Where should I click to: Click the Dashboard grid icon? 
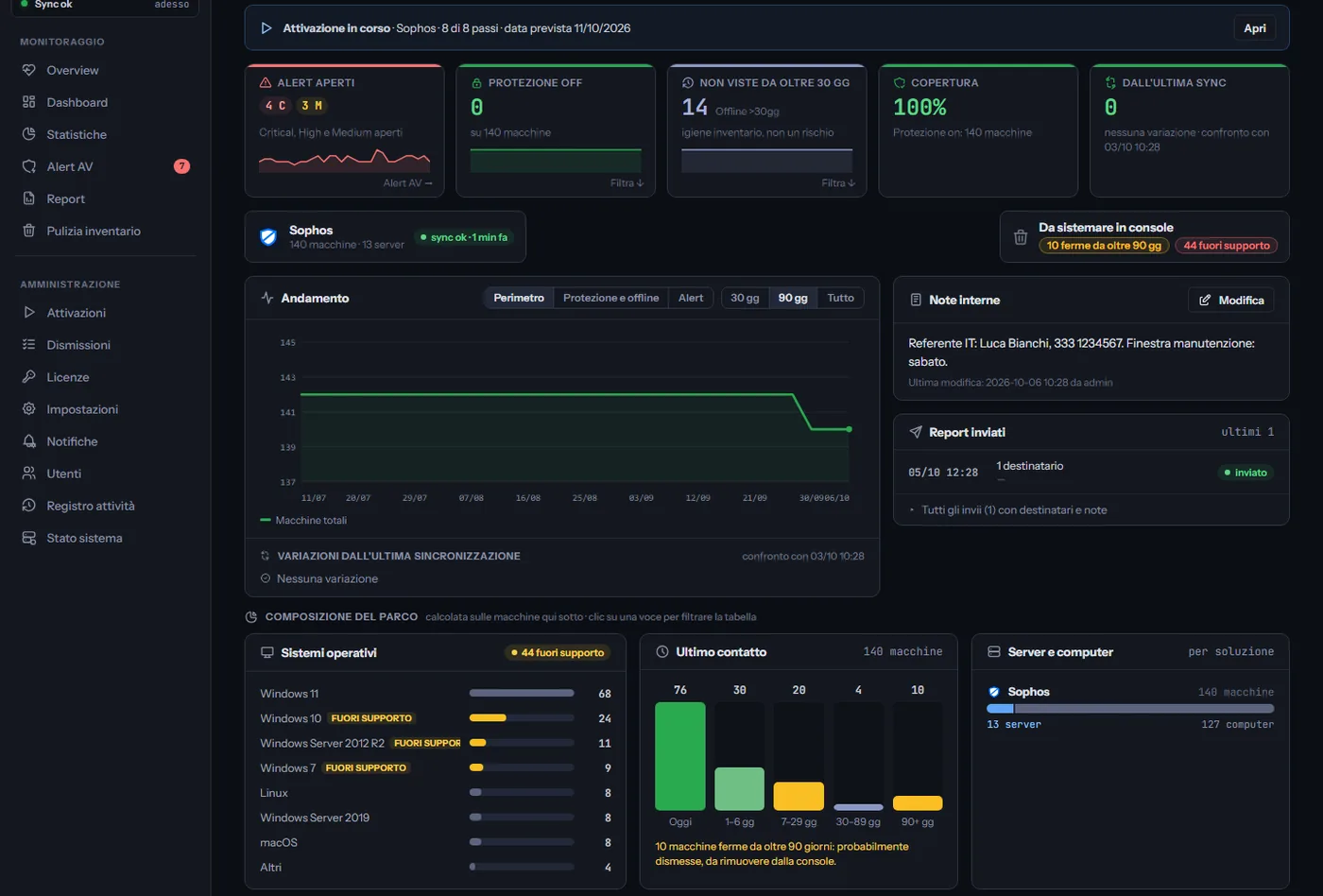(x=28, y=102)
